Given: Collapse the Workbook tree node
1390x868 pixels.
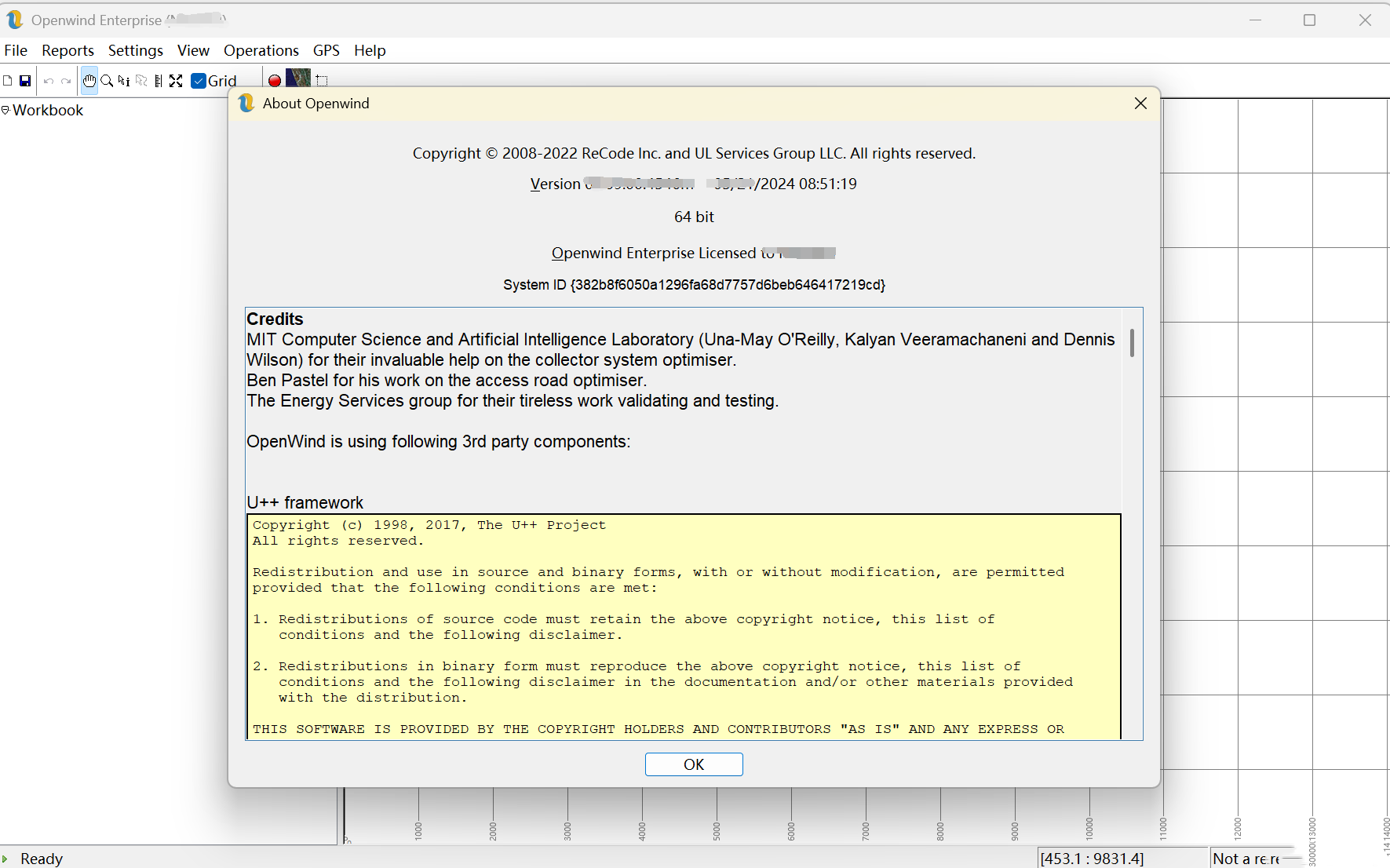Looking at the screenshot, I should (5, 110).
